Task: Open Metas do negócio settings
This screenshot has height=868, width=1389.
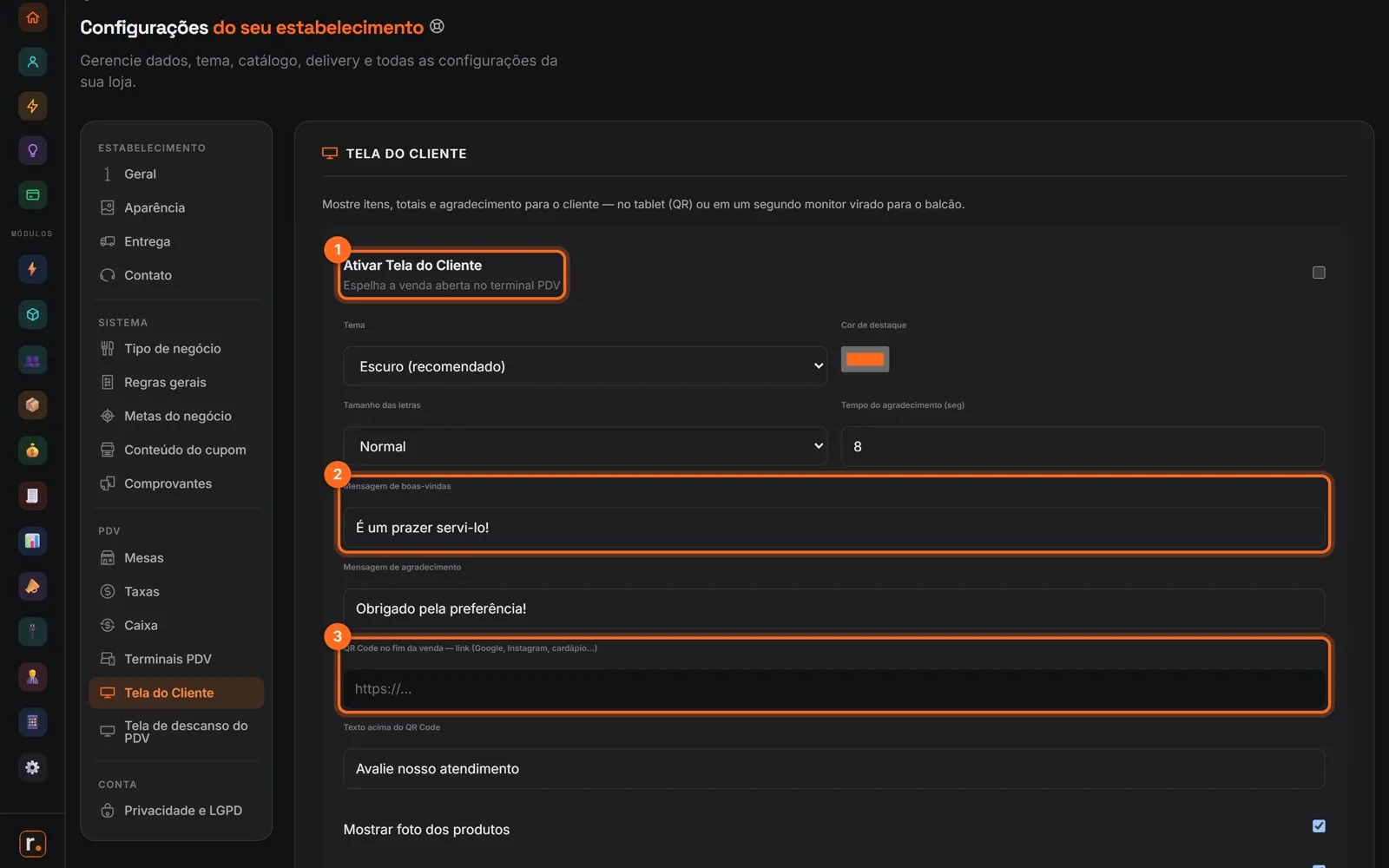Action: [176, 417]
